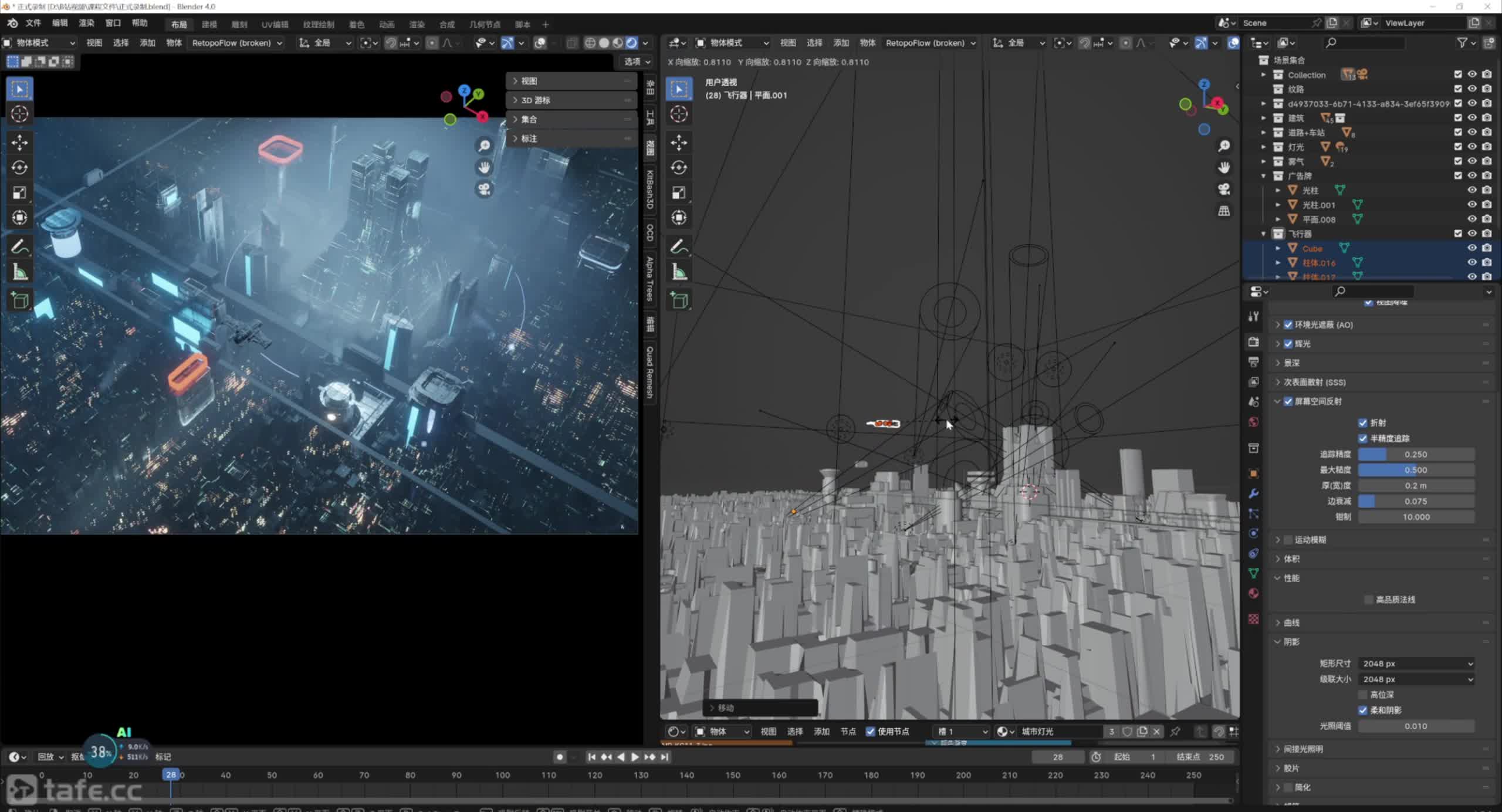This screenshot has width=1502, height=812.
Task: Click zoom magnifier icon in right viewport
Action: click(1224, 146)
